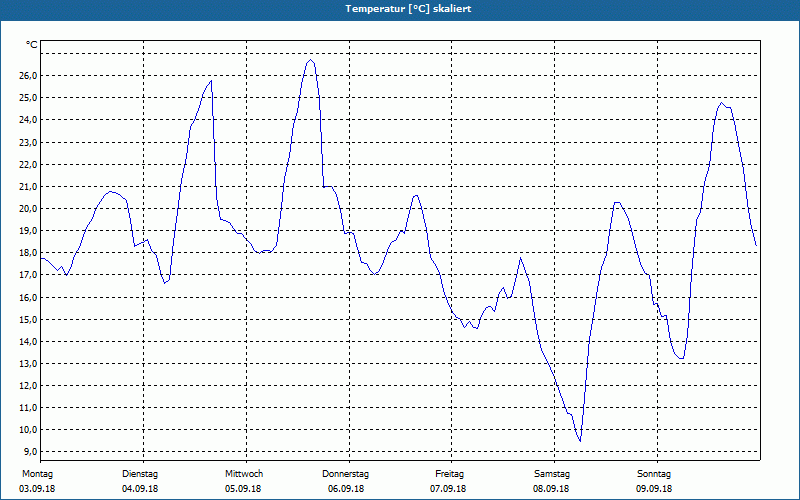This screenshot has width=800, height=500.
Task: Click the 10,0 axis value
Action: point(29,430)
